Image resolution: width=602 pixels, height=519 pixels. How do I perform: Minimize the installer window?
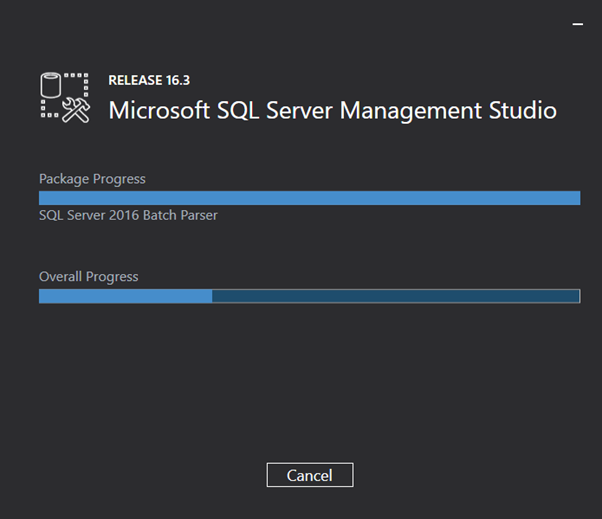pyautogui.click(x=578, y=24)
